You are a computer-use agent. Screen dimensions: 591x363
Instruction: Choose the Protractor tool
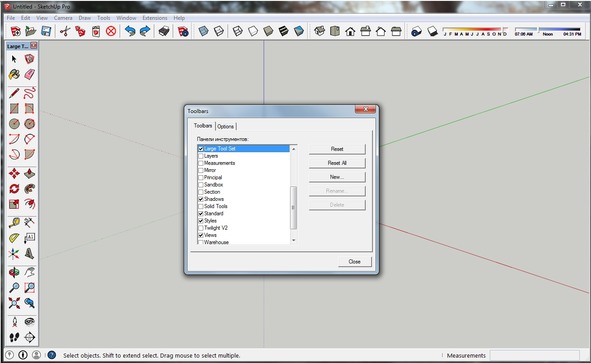tap(14, 238)
